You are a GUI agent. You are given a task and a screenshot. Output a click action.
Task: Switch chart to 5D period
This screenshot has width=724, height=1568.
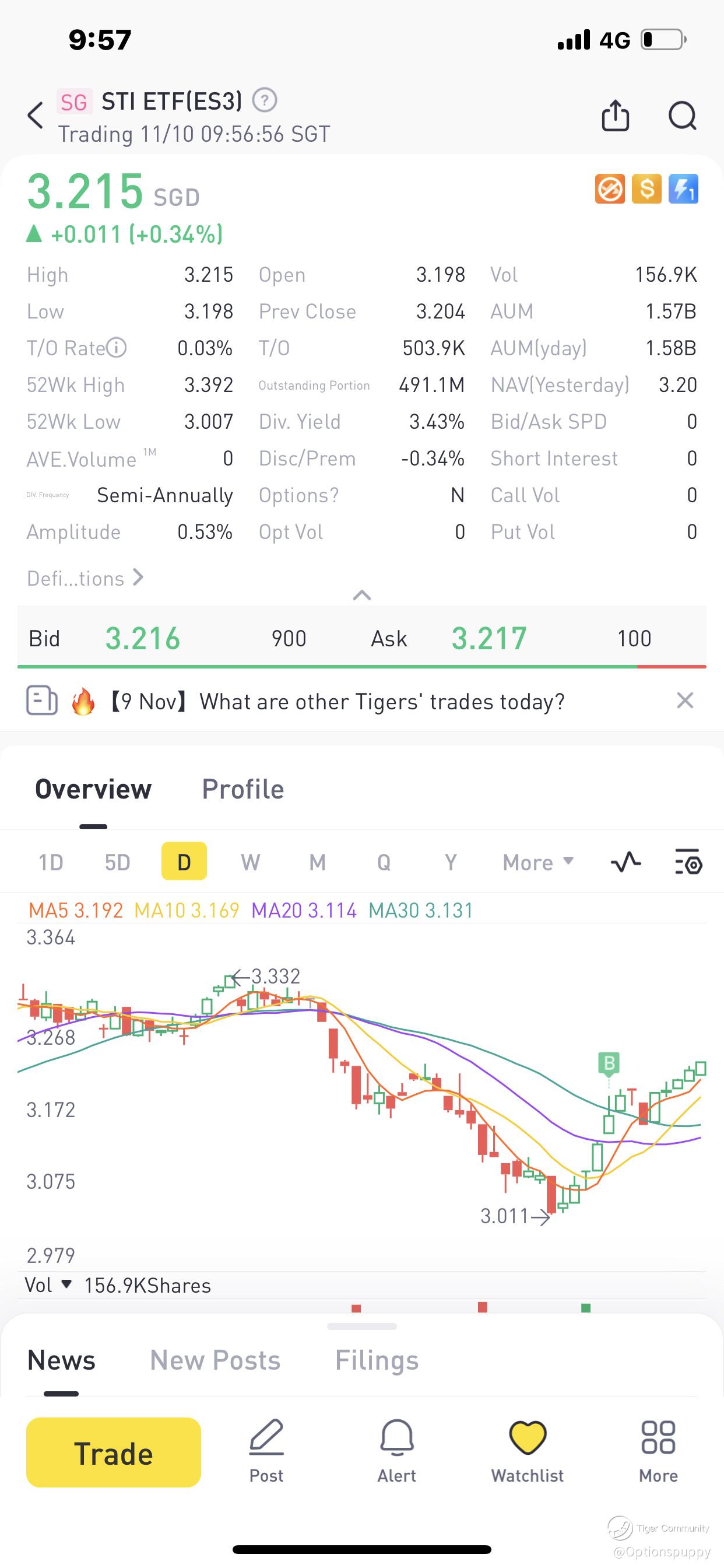pos(117,862)
